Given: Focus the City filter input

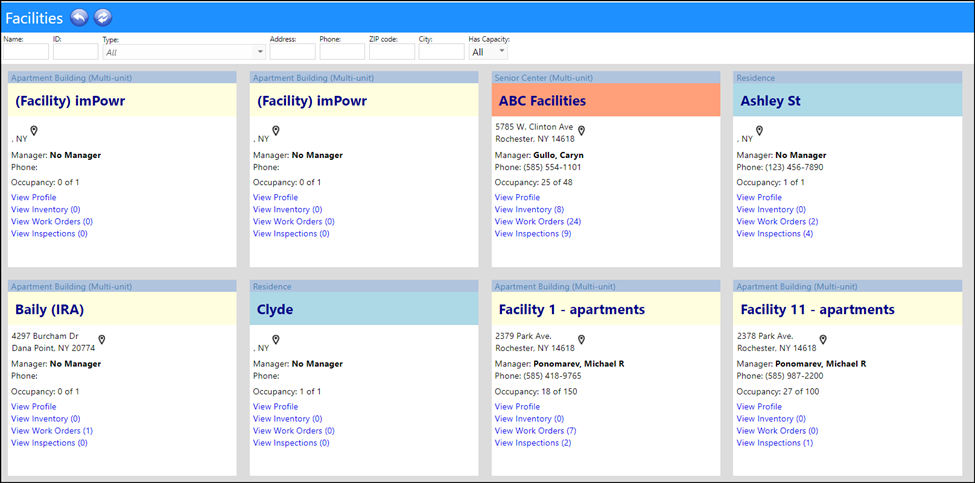Looking at the screenshot, I should [x=441, y=52].
